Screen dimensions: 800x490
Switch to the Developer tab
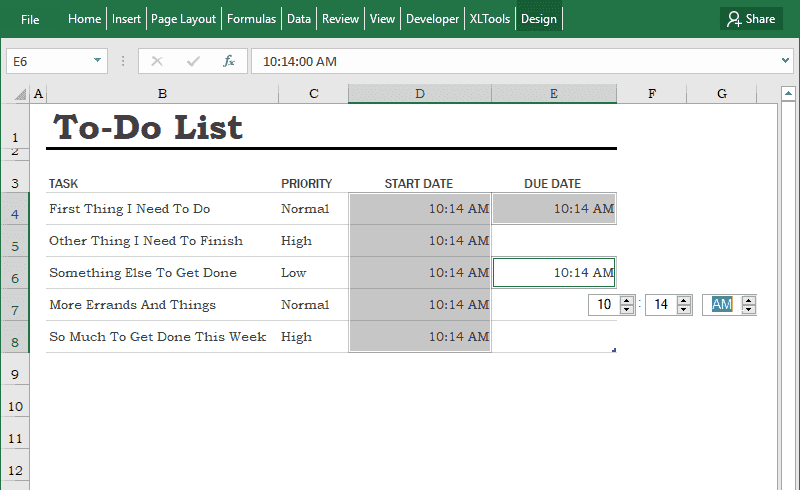[x=432, y=19]
